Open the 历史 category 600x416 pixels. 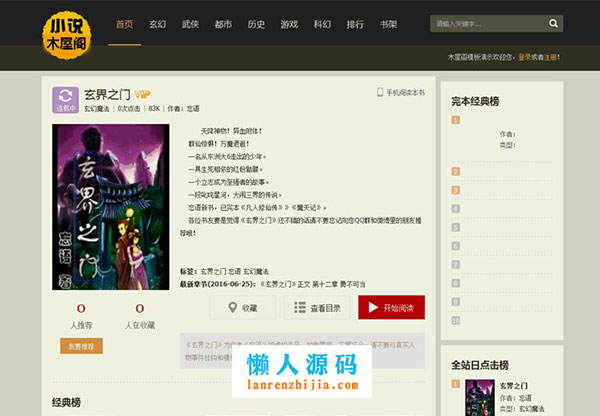(256, 24)
